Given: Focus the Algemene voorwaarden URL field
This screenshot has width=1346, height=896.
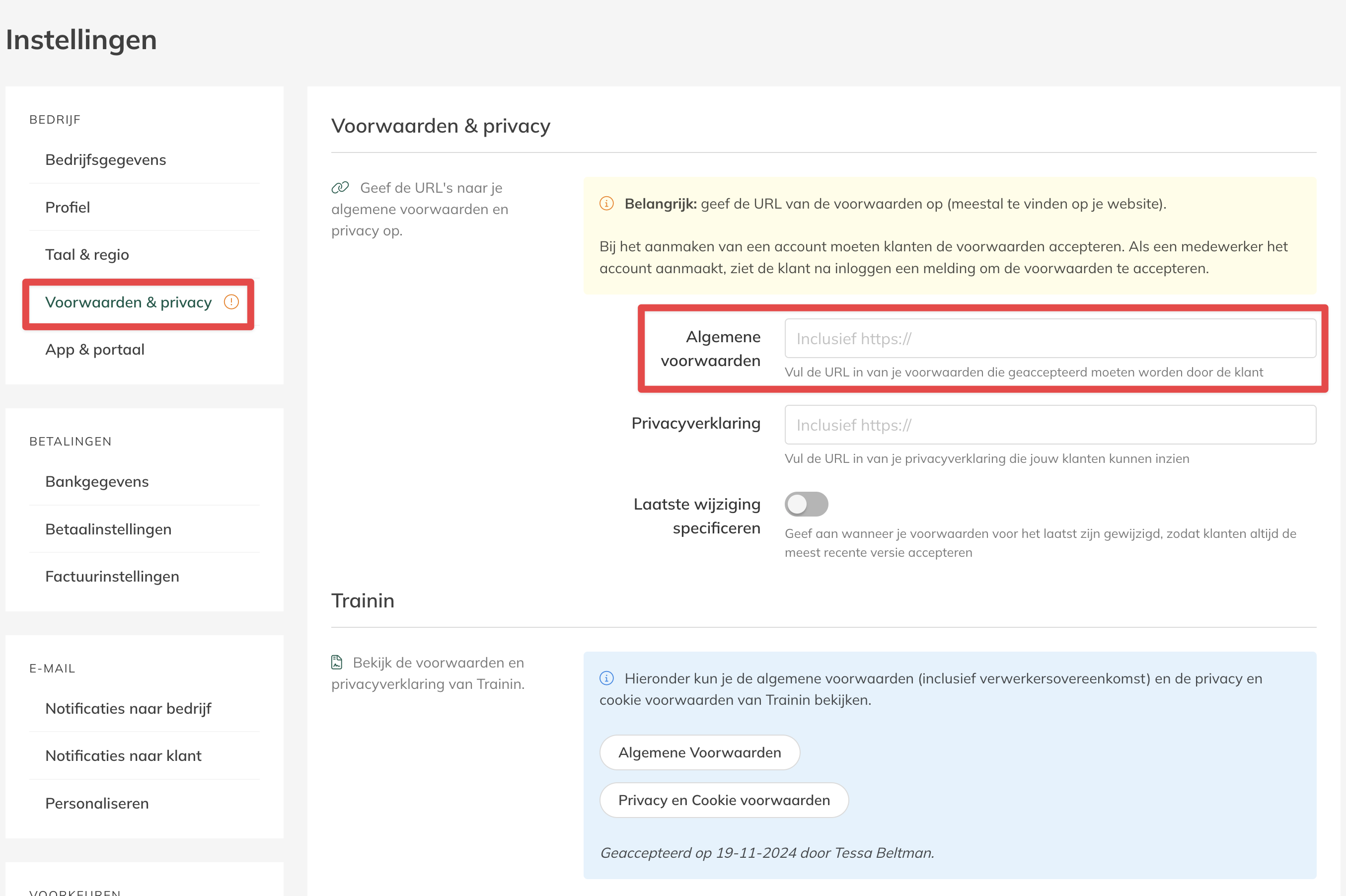Looking at the screenshot, I should (x=1050, y=338).
